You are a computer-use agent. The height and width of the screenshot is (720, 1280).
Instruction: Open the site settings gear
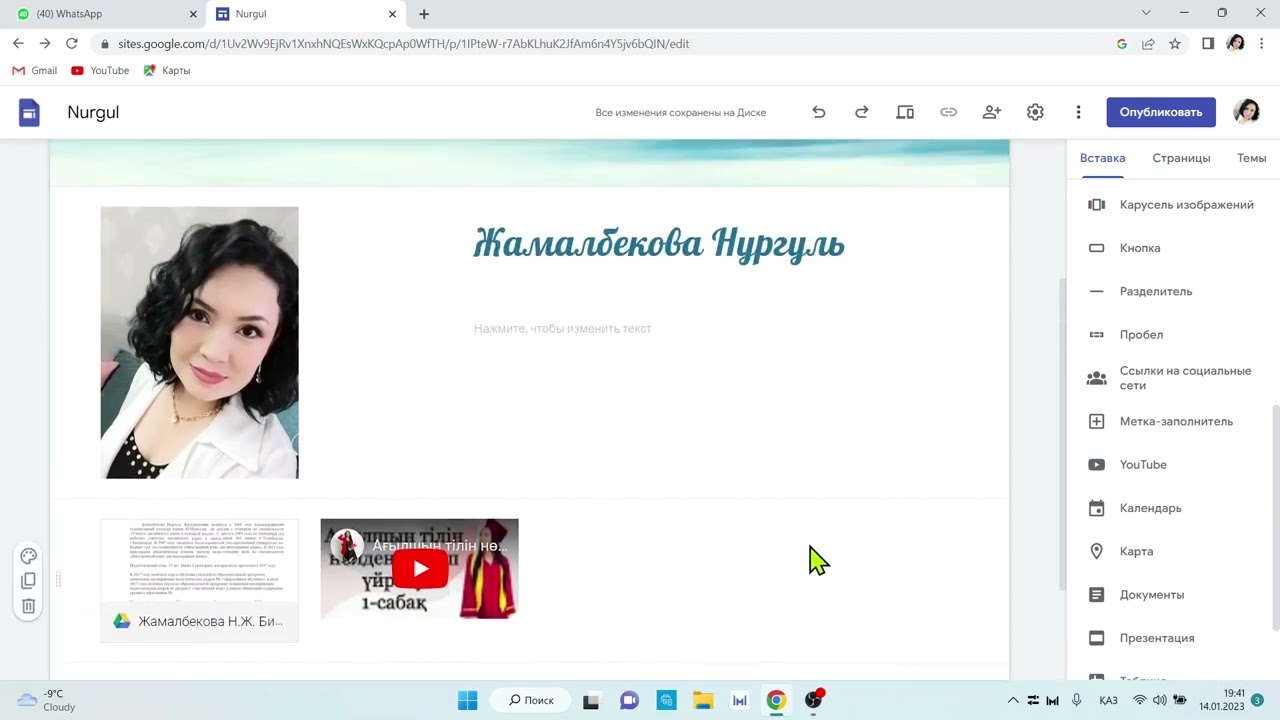tap(1035, 112)
